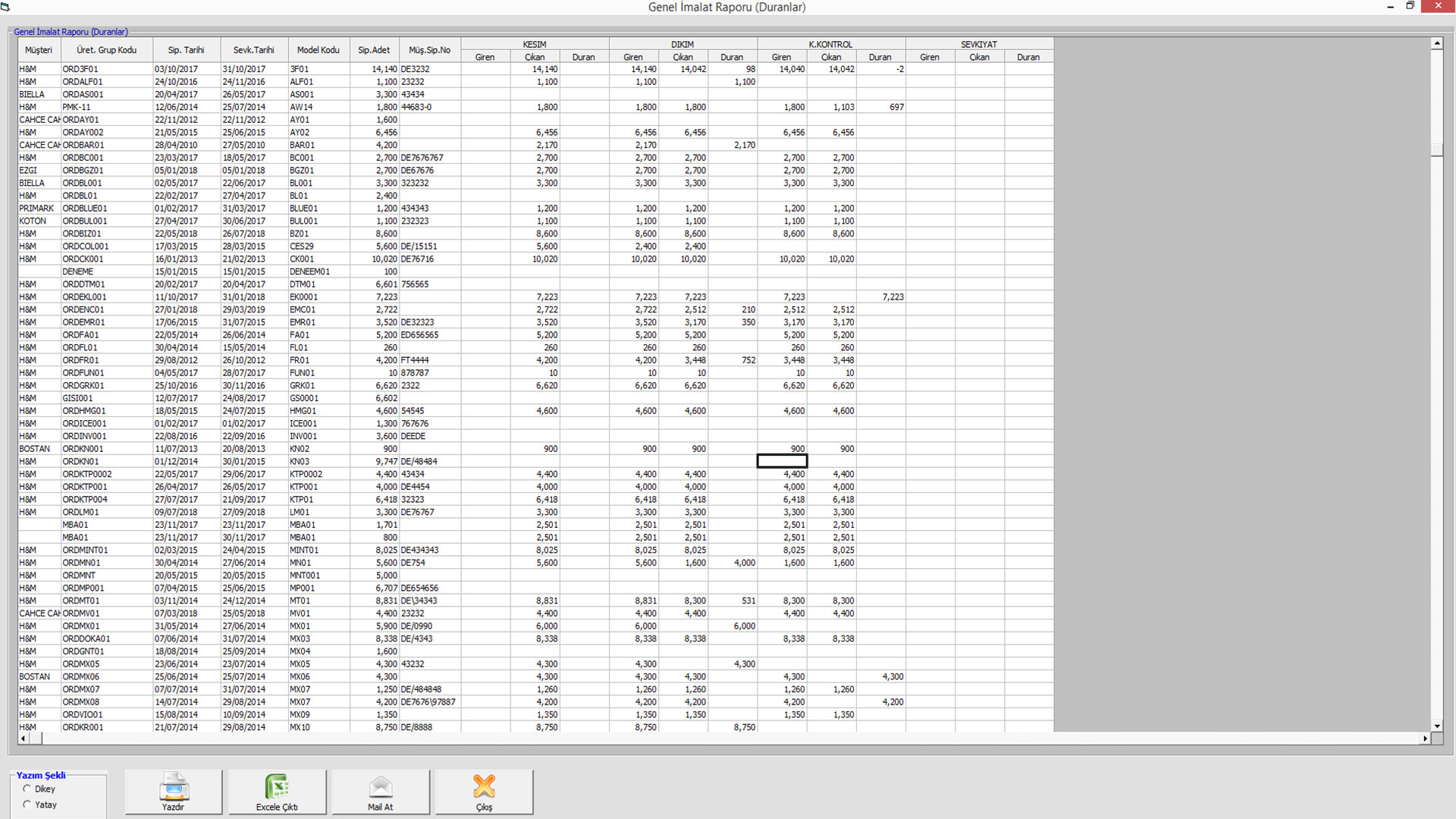
Task: Click the vertical scrollbar down arrow
Action: tap(1436, 726)
